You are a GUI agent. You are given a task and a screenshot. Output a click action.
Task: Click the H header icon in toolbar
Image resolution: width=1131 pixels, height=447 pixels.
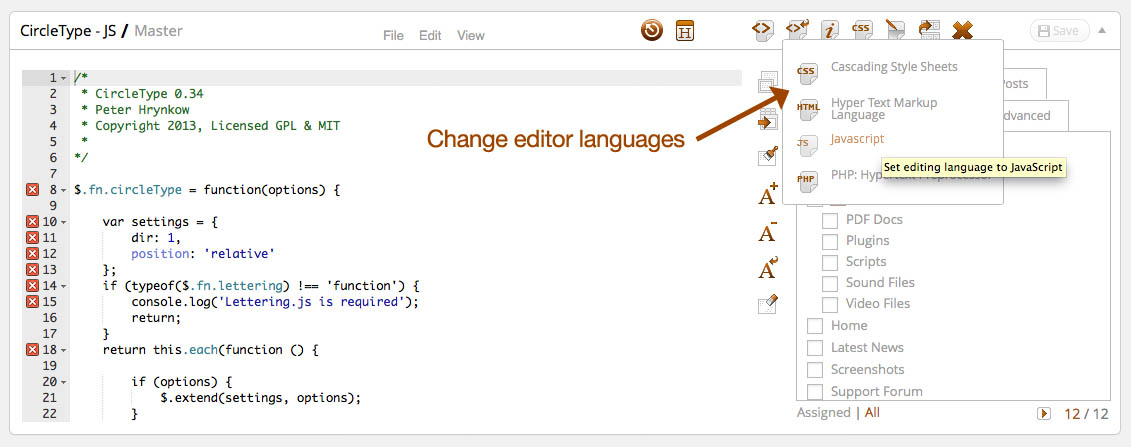pyautogui.click(x=685, y=30)
